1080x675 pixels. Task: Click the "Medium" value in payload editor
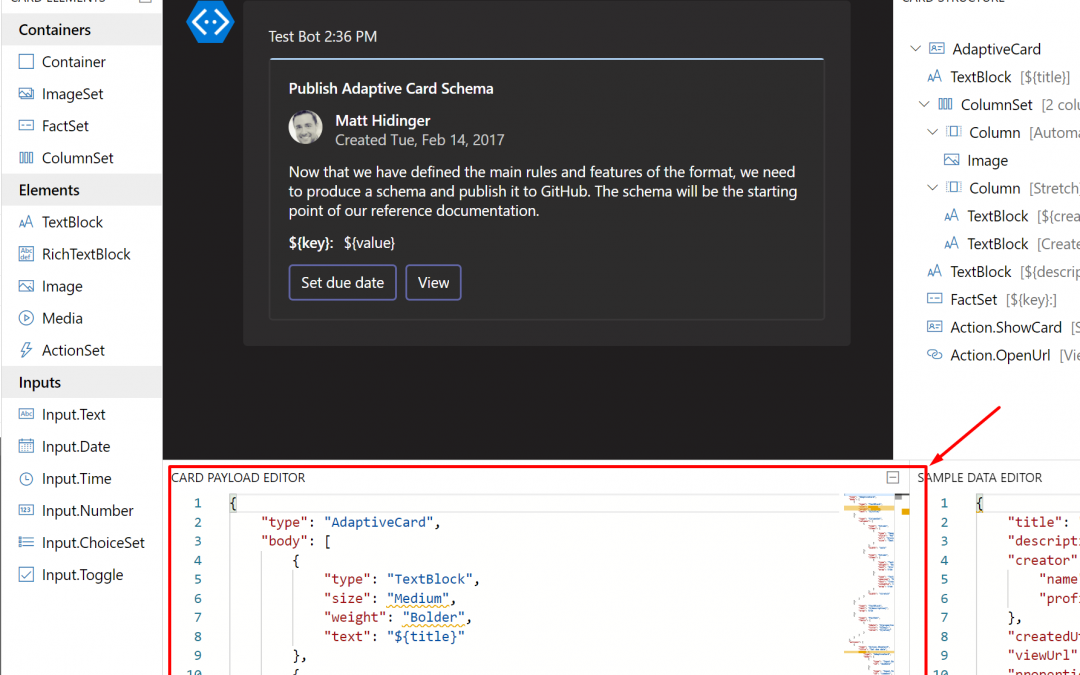(x=417, y=599)
